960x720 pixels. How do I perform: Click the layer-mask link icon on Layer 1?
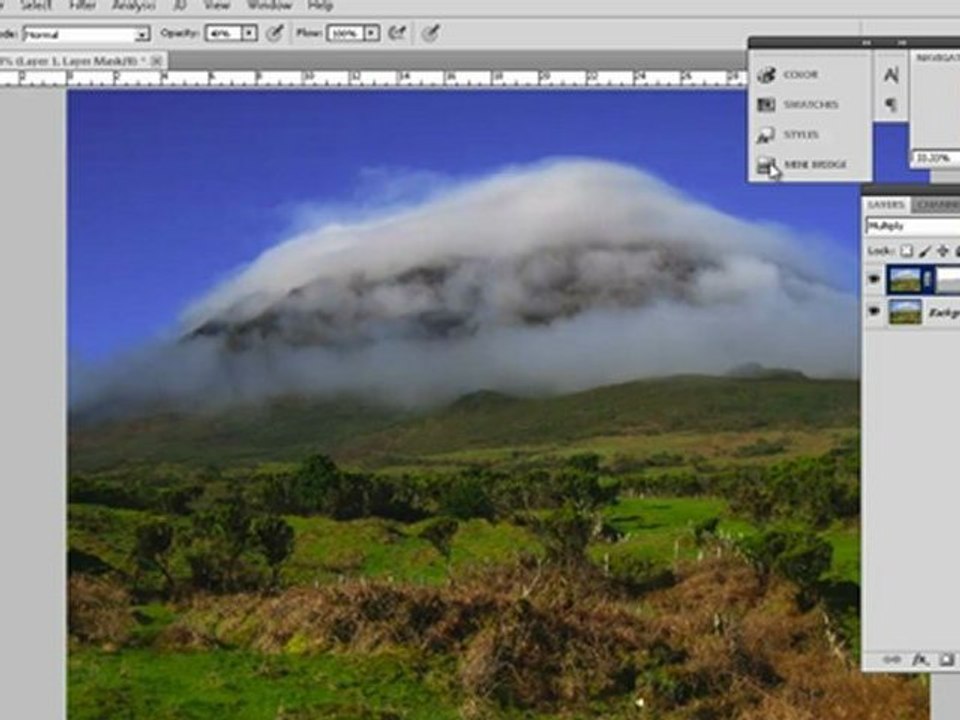(x=929, y=279)
